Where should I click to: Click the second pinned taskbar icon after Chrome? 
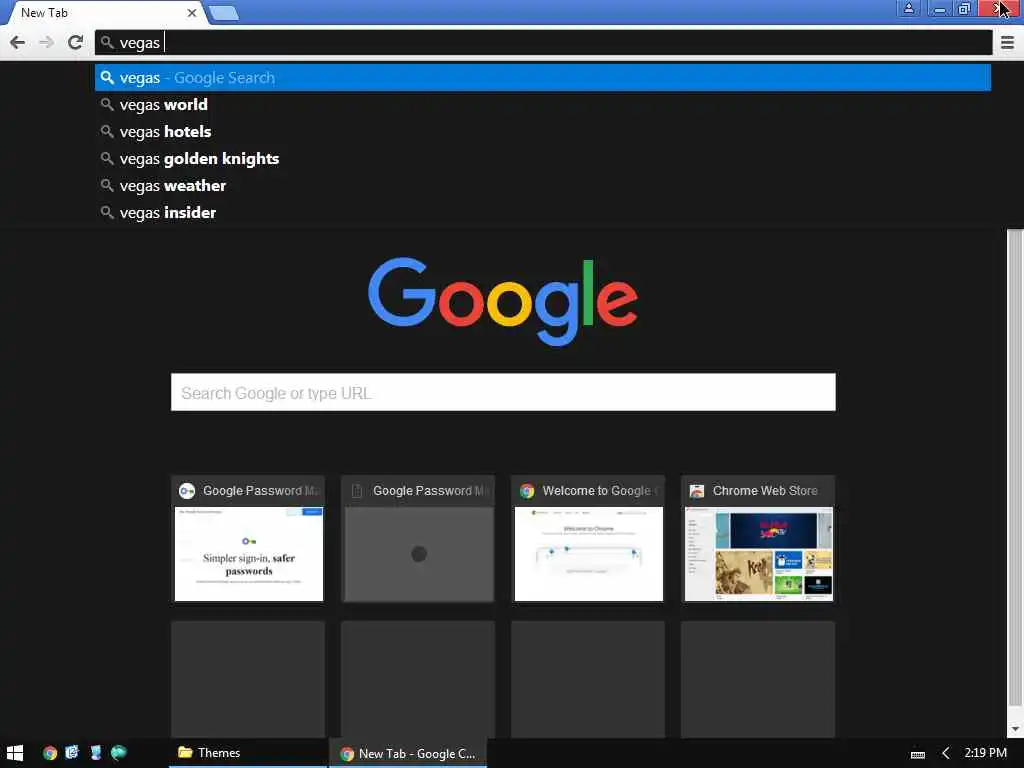pyautogui.click(x=72, y=752)
